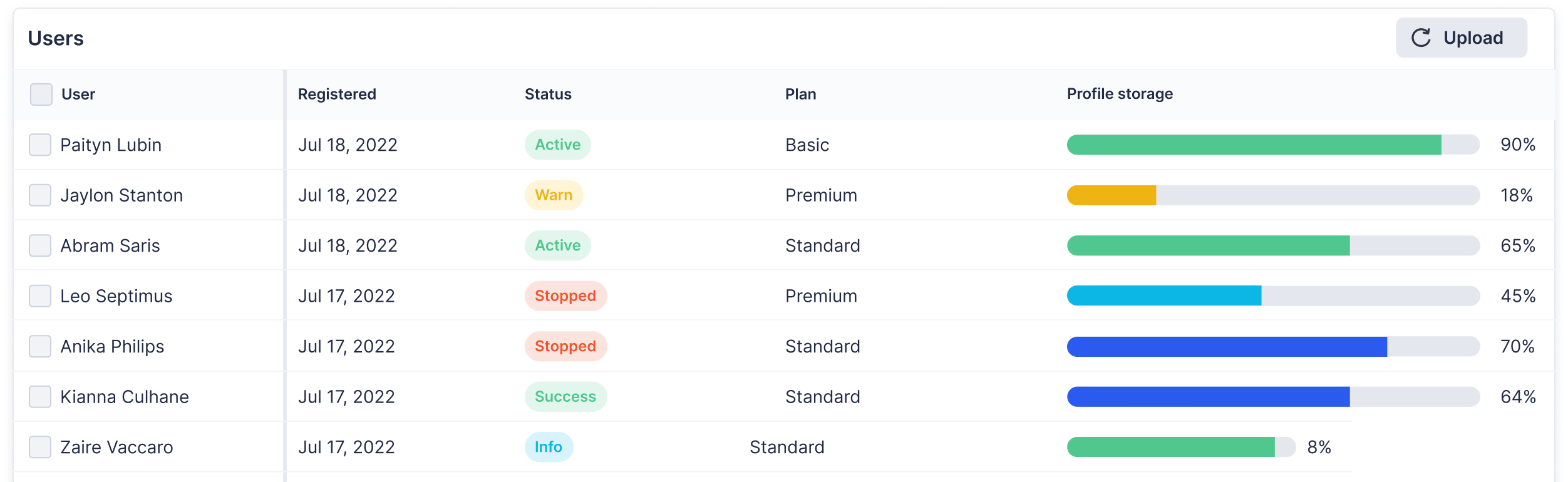Toggle the select-all checkbox in the header
This screenshot has width=1568, height=482.
coord(40,94)
